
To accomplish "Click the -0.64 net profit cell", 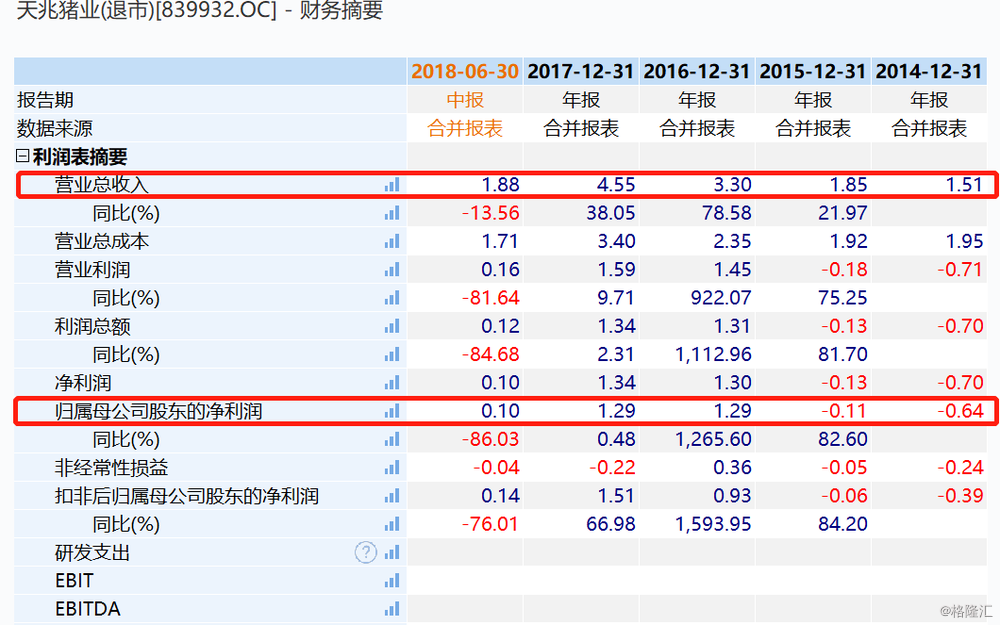I will (x=960, y=411).
